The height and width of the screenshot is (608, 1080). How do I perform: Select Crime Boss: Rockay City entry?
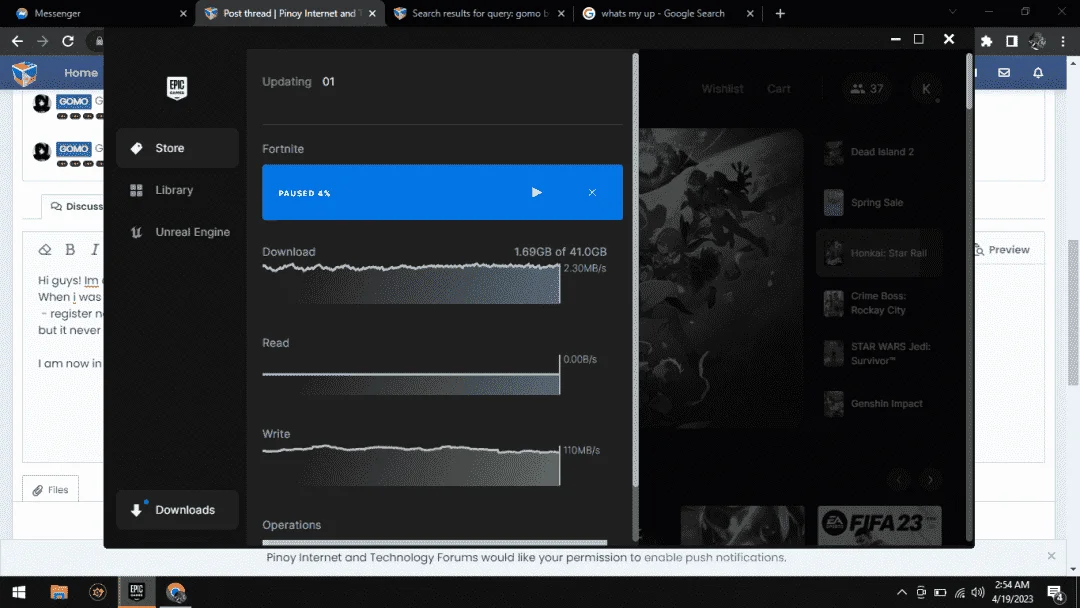pos(879,303)
